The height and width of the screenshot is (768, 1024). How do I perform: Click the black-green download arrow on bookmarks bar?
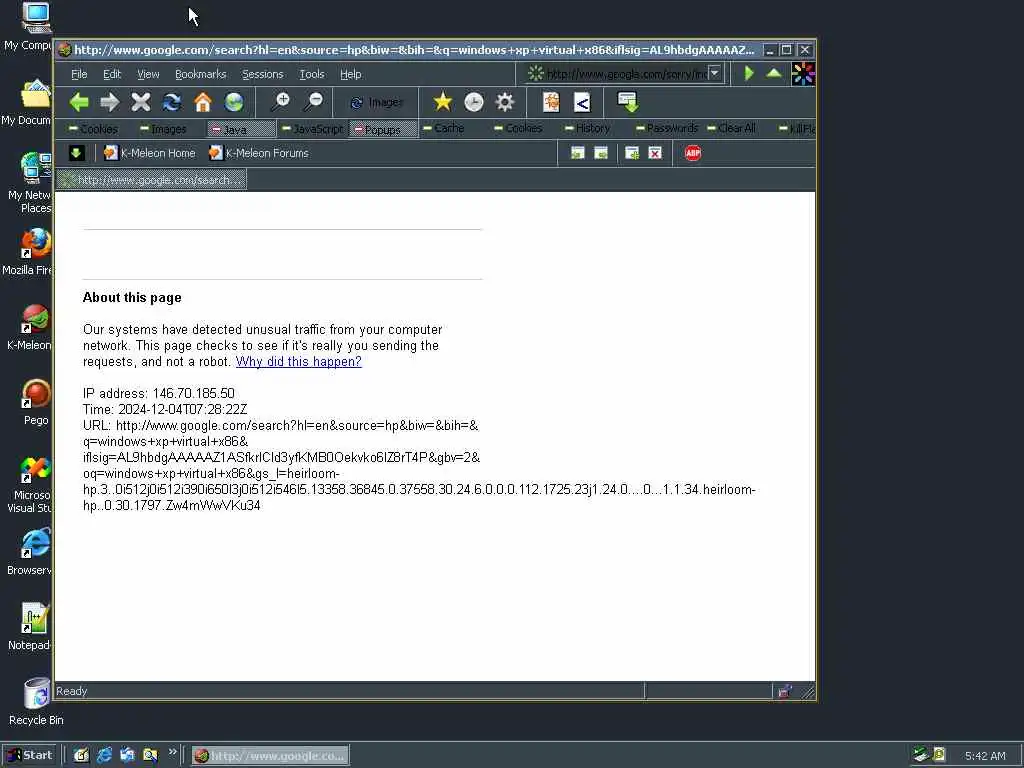coord(76,153)
